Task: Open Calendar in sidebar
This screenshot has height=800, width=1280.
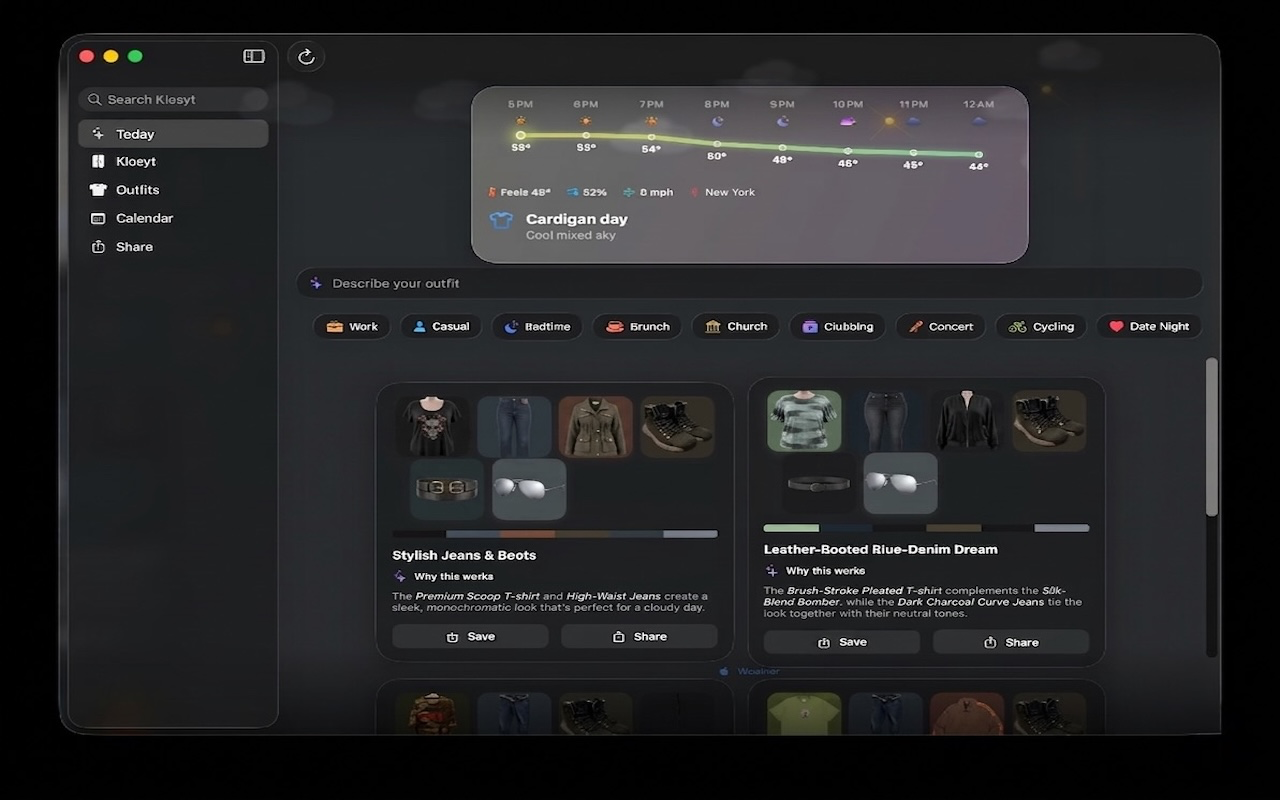Action: tap(173, 218)
